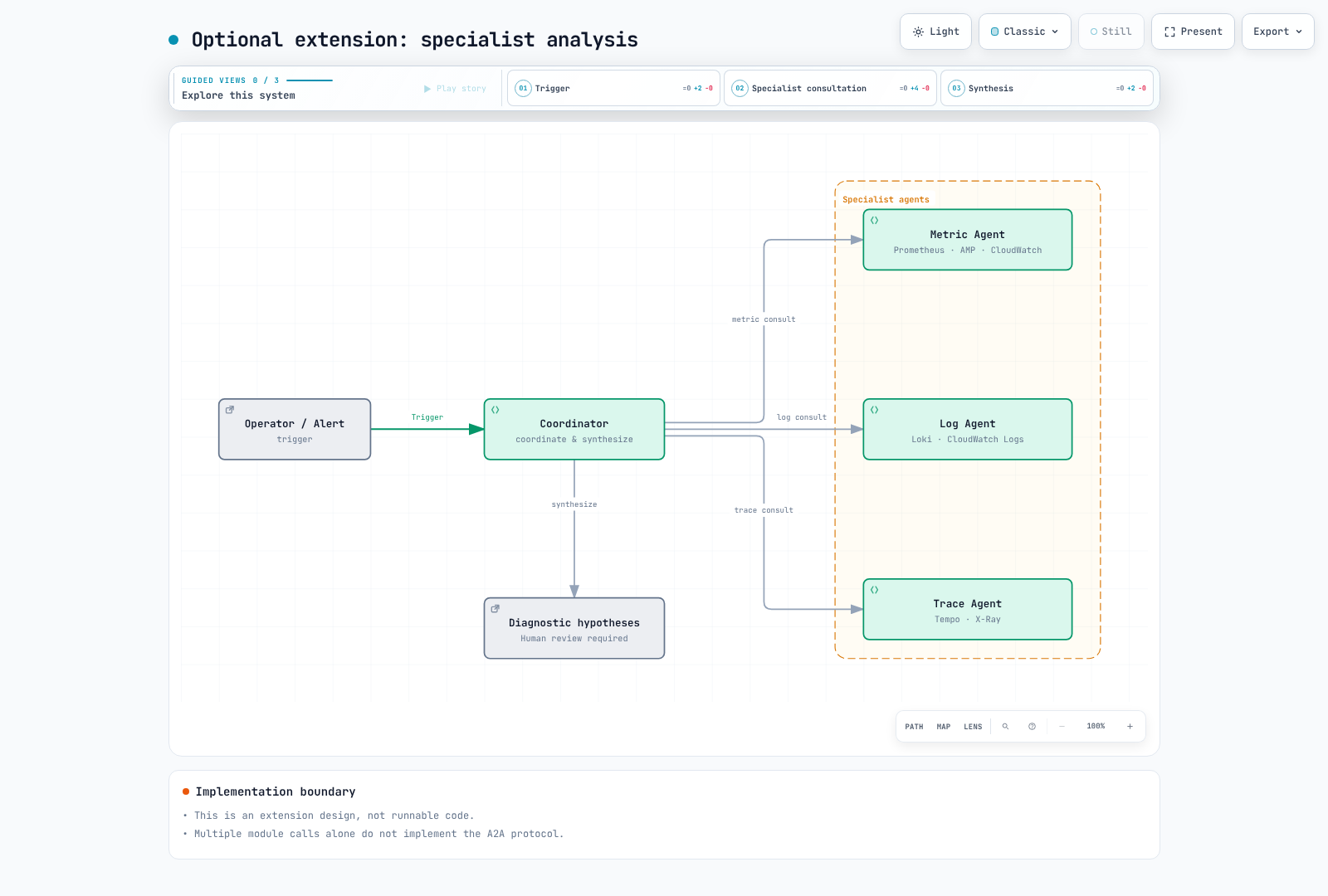Select the Operator / Alert node
Screen dimensions: 1328x896
(295, 429)
